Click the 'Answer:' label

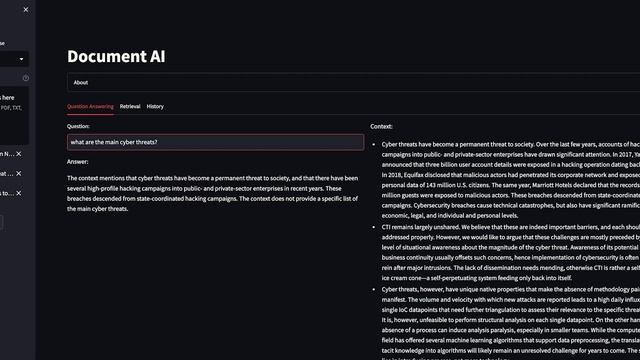(x=78, y=162)
